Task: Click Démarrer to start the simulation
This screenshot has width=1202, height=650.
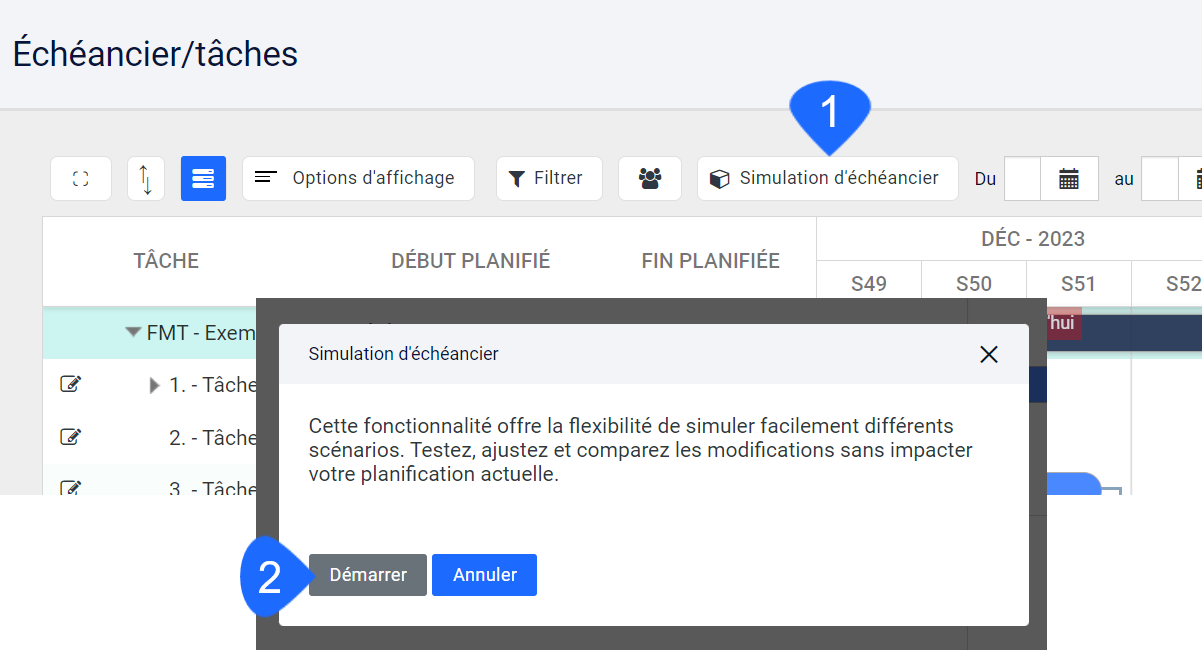Action: pos(367,574)
